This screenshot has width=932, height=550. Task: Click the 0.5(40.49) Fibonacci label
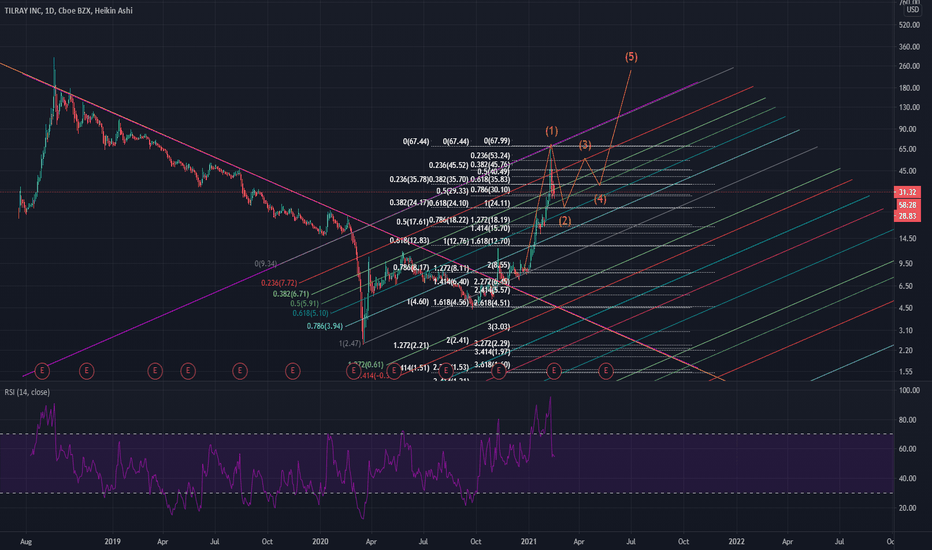coord(493,172)
